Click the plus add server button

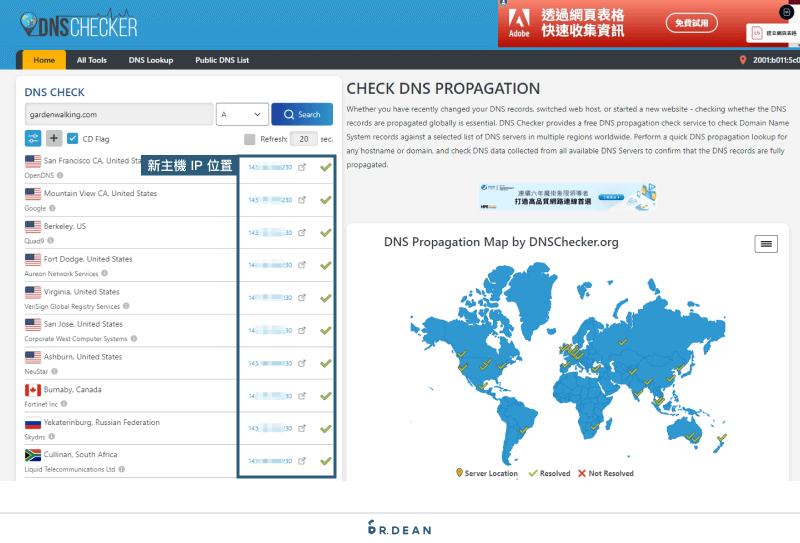coord(54,138)
